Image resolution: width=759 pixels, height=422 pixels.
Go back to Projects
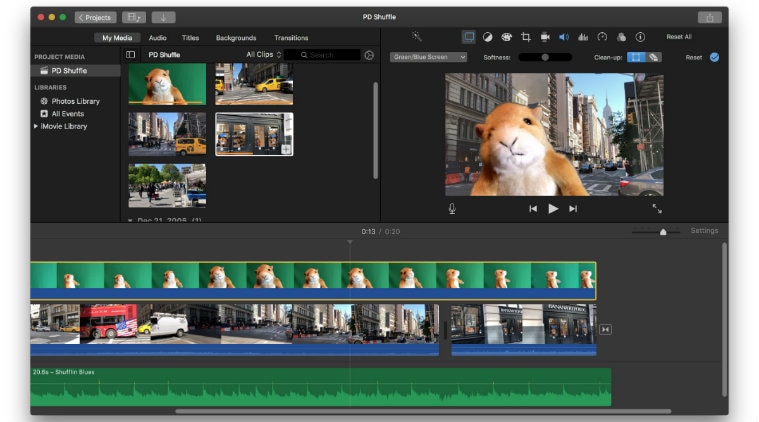coord(95,17)
